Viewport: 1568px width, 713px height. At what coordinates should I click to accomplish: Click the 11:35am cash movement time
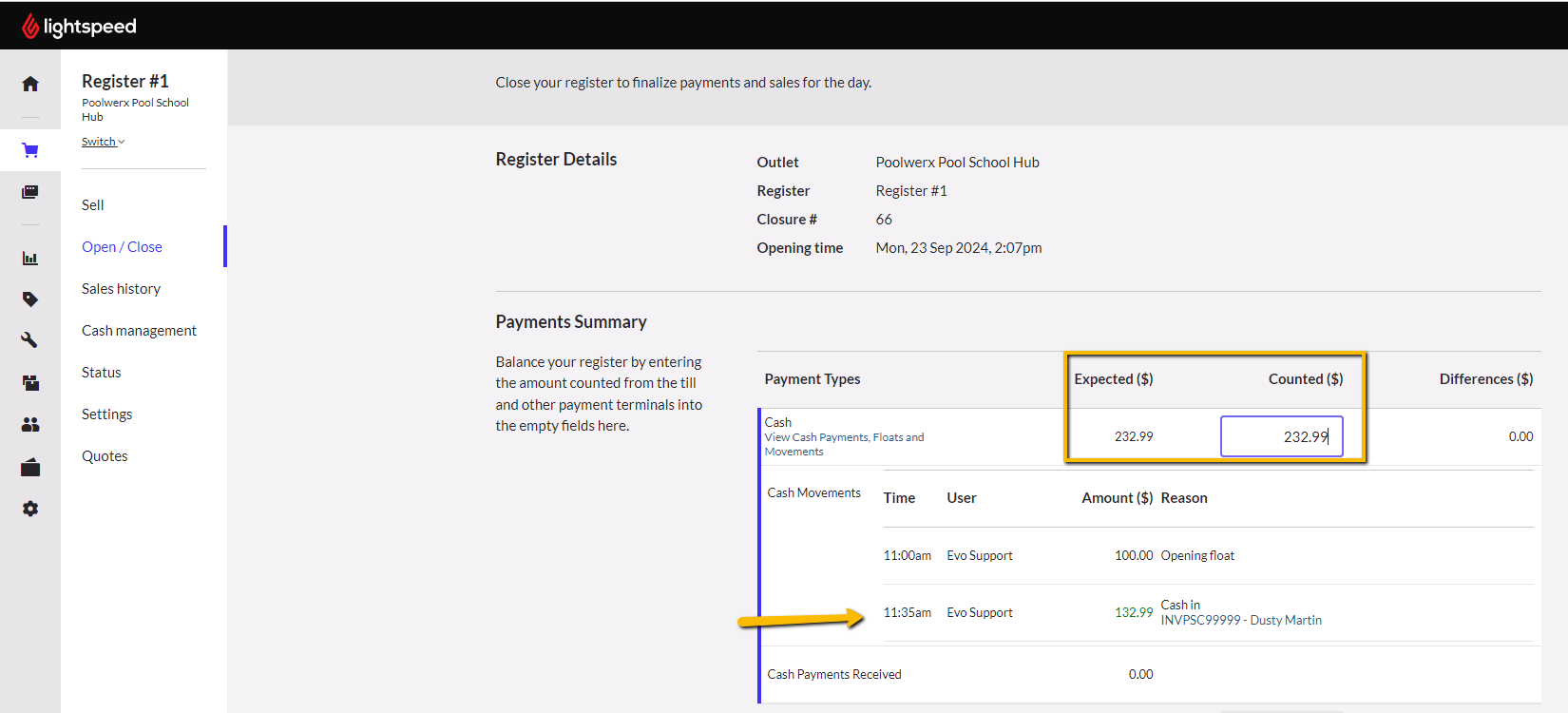point(908,612)
